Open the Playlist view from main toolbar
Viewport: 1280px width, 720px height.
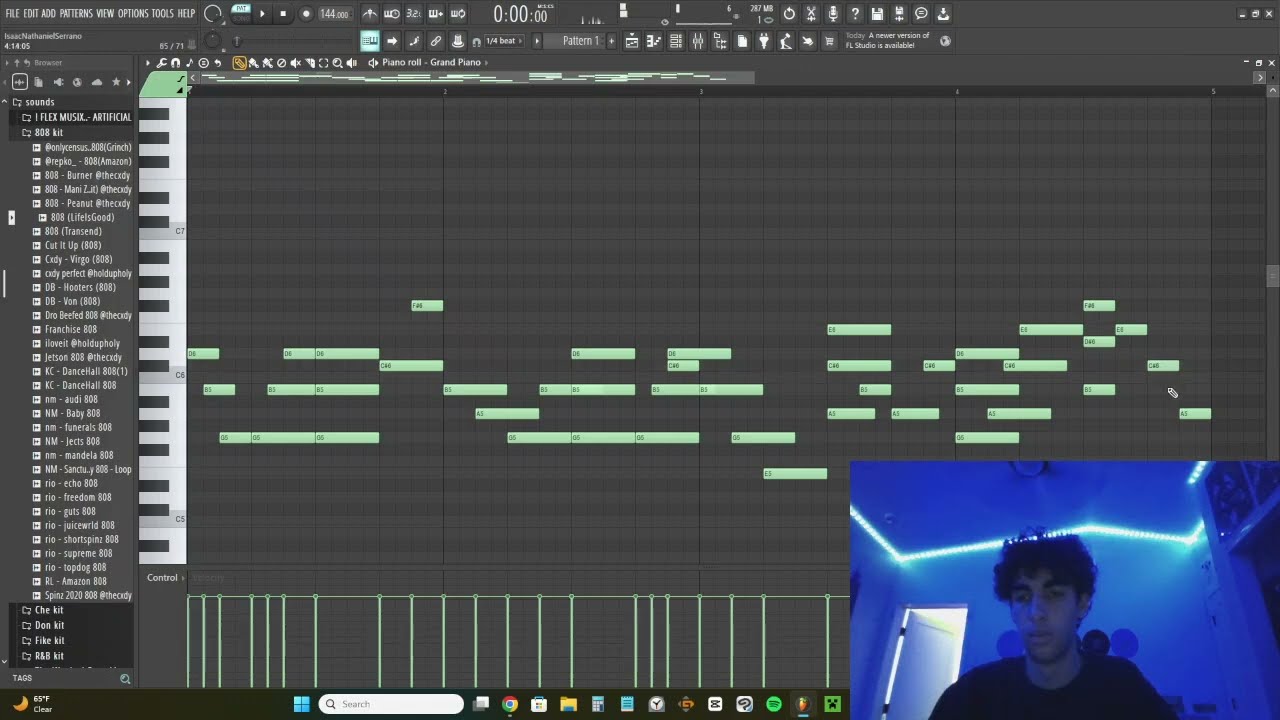pos(632,41)
